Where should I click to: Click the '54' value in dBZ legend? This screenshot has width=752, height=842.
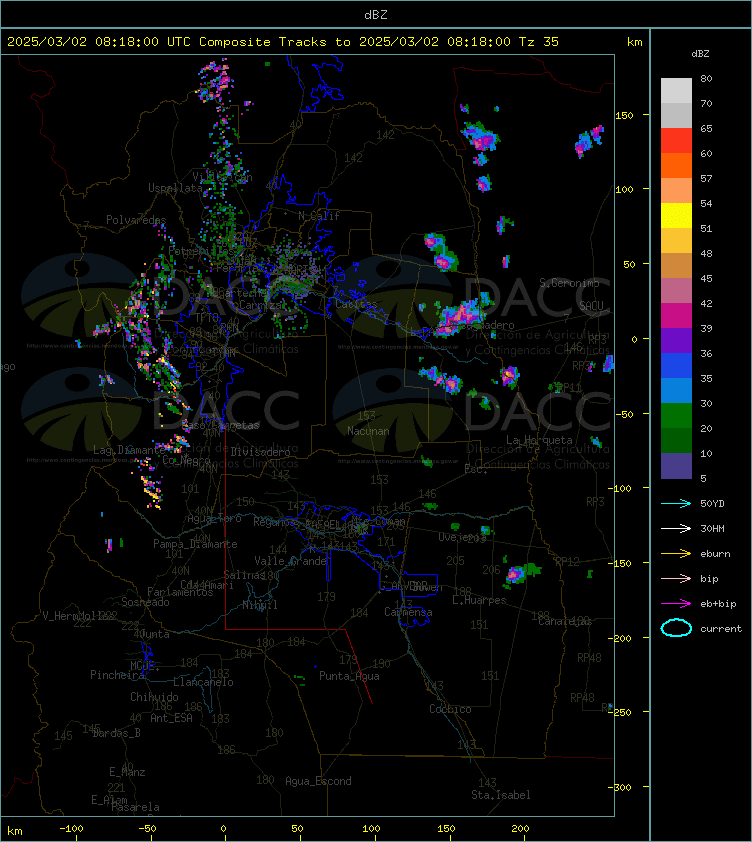(706, 204)
